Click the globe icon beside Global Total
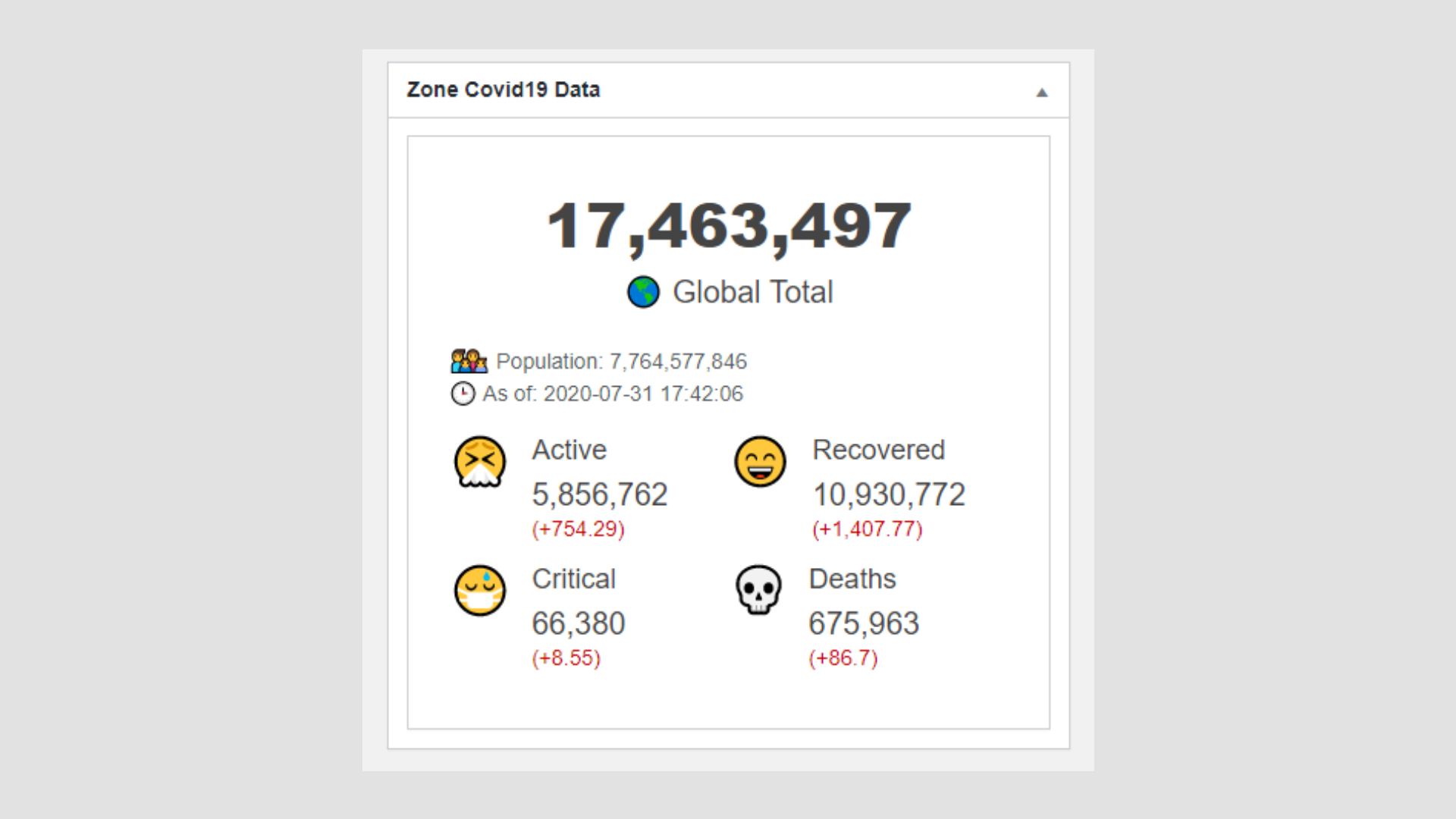 pyautogui.click(x=643, y=292)
